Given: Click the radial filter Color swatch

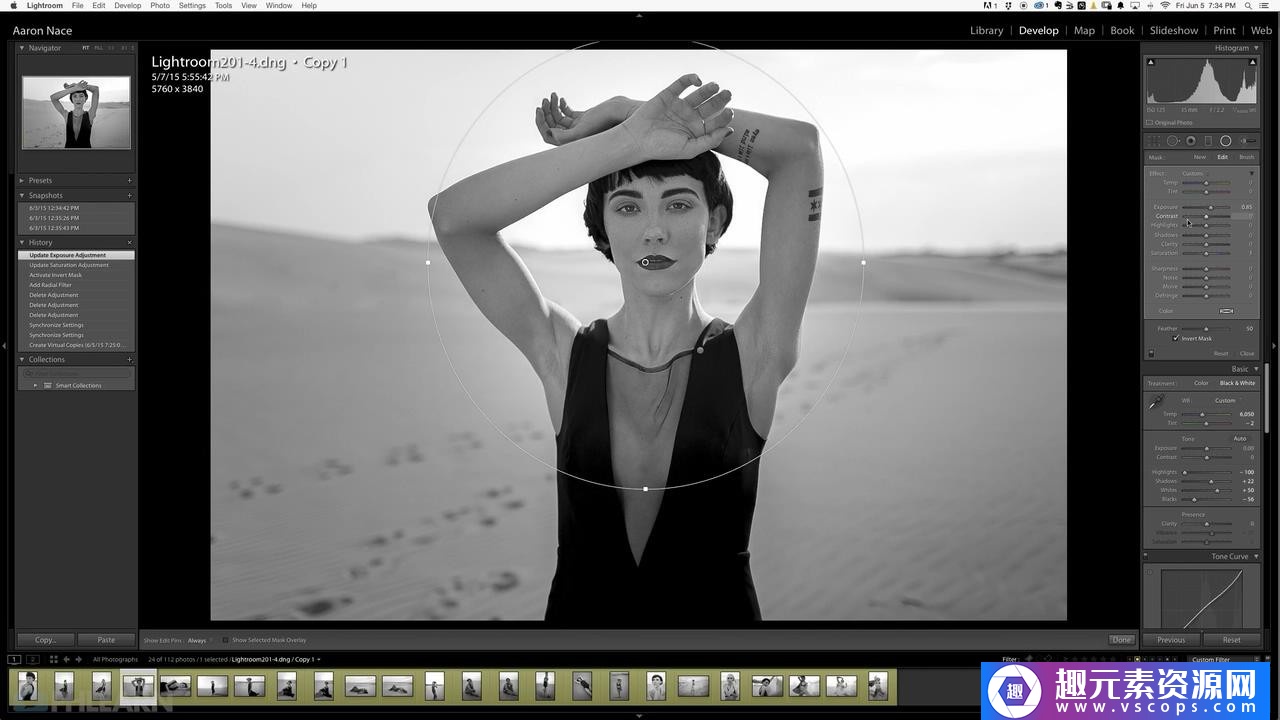Looking at the screenshot, I should coord(1226,311).
